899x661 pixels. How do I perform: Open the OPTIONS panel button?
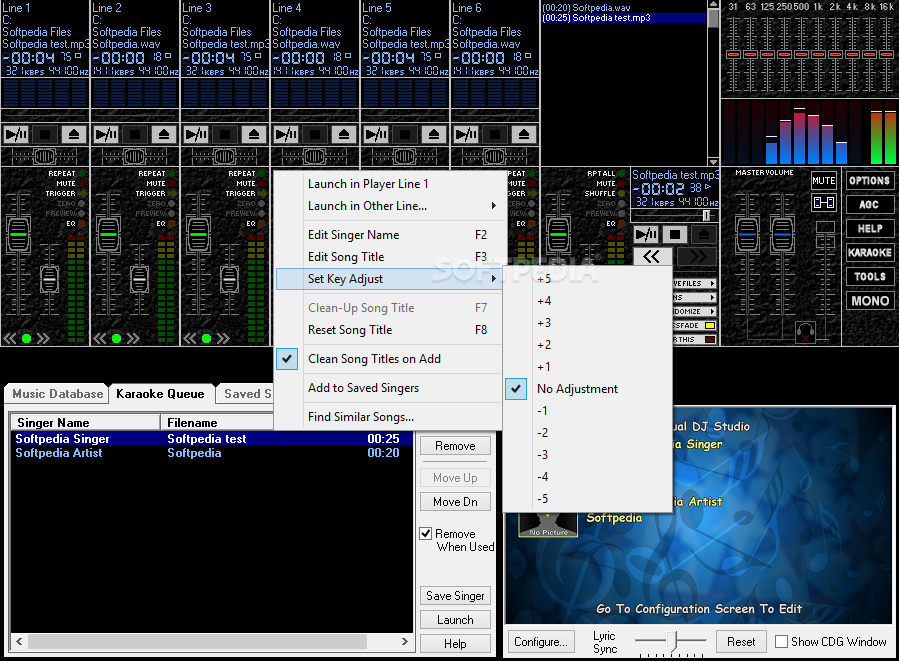pos(869,181)
